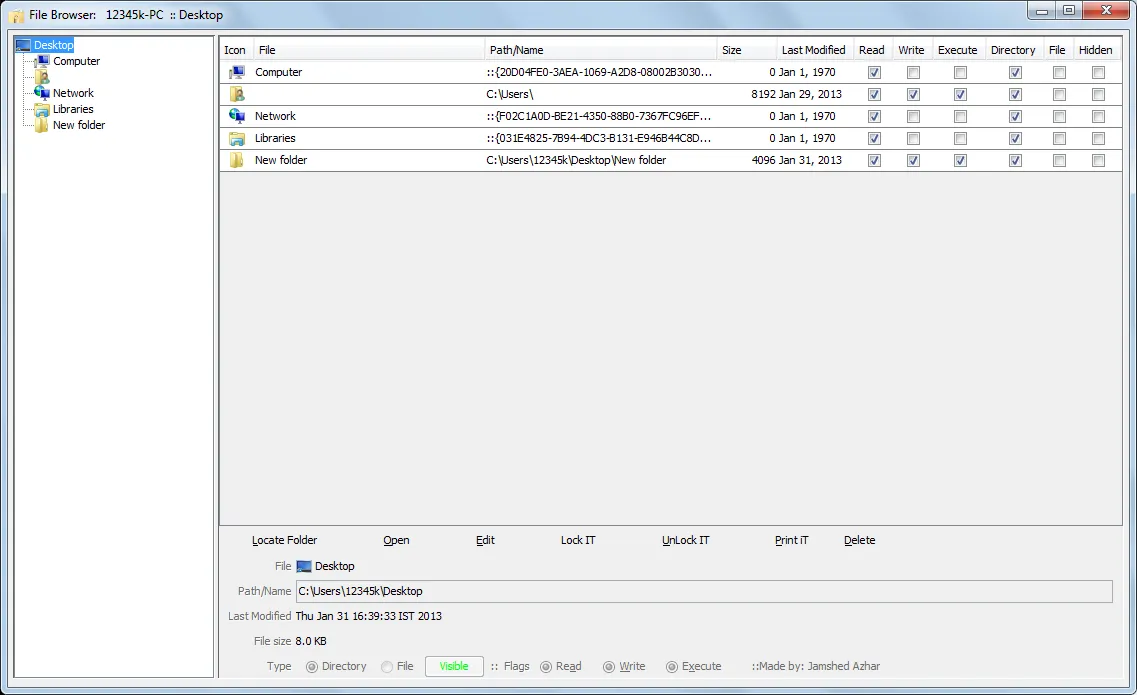
Task: Toggle the Execute checkbox for the Libraries row
Action: click(960, 139)
